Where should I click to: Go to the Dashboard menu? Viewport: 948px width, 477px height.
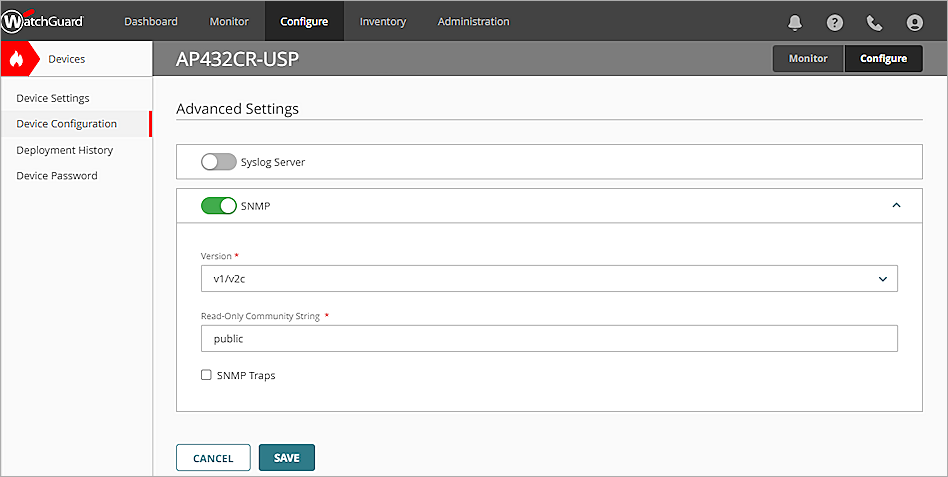click(151, 21)
